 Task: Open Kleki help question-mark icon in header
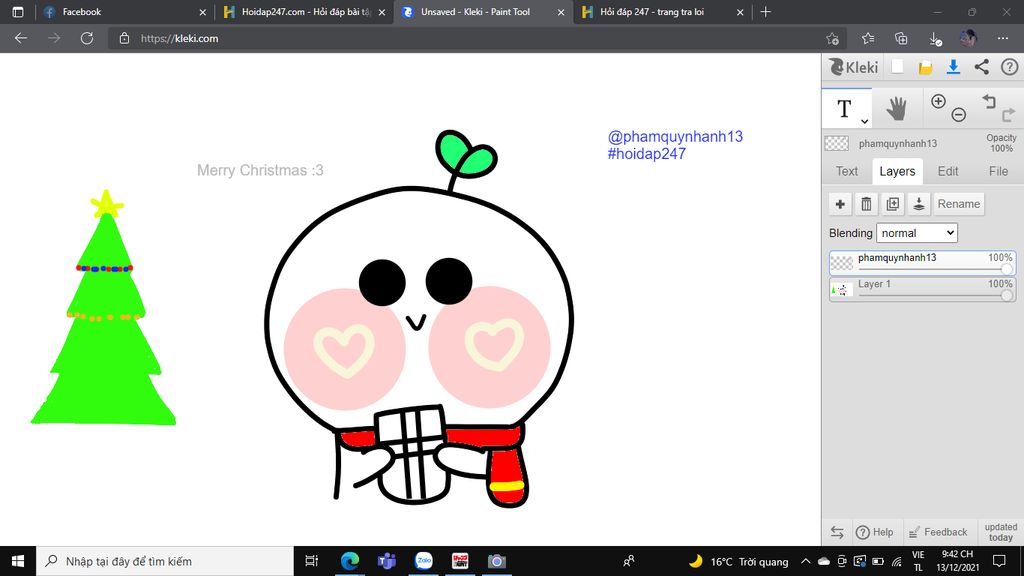tap(1009, 67)
